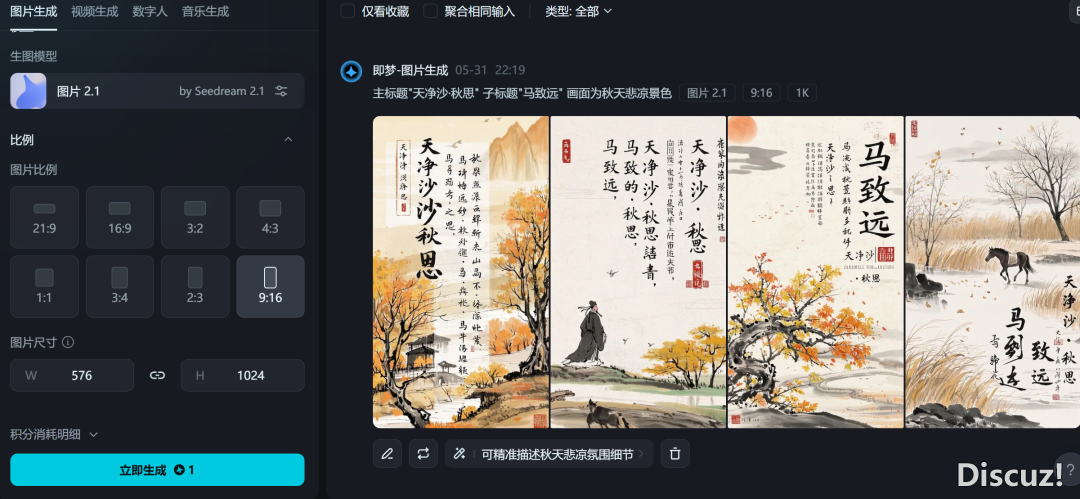Click the 立即生成 button

pyautogui.click(x=157, y=470)
